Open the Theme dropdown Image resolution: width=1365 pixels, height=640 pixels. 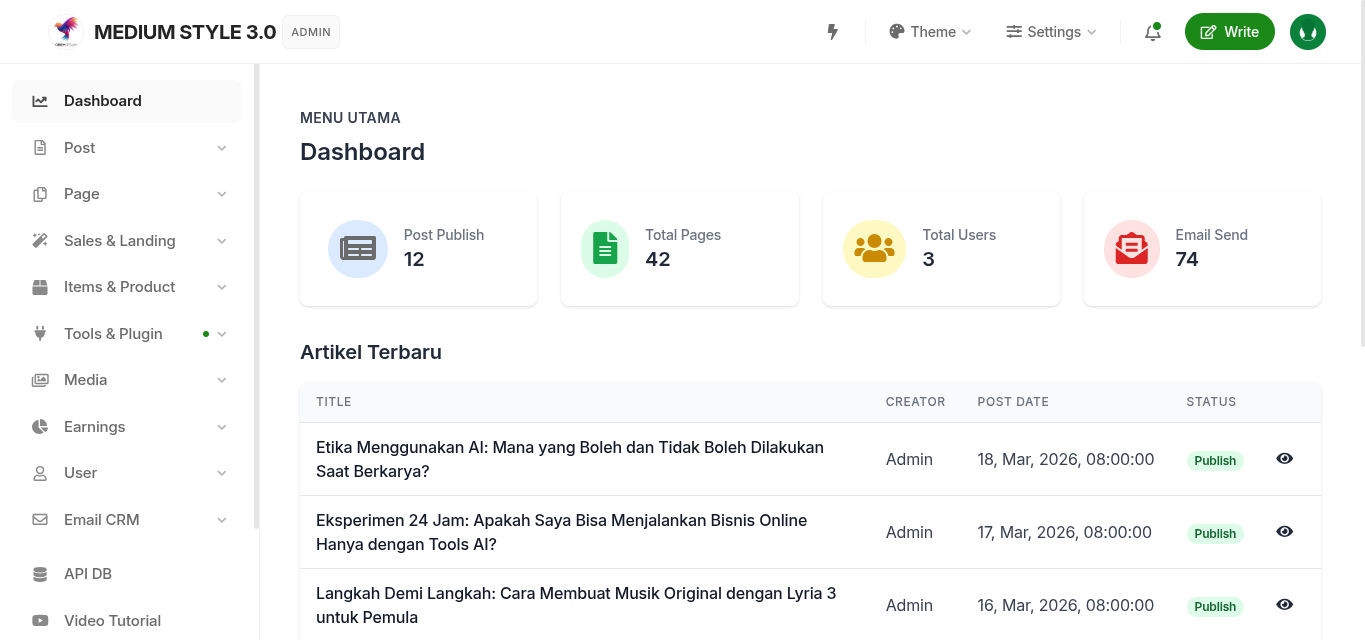point(930,32)
